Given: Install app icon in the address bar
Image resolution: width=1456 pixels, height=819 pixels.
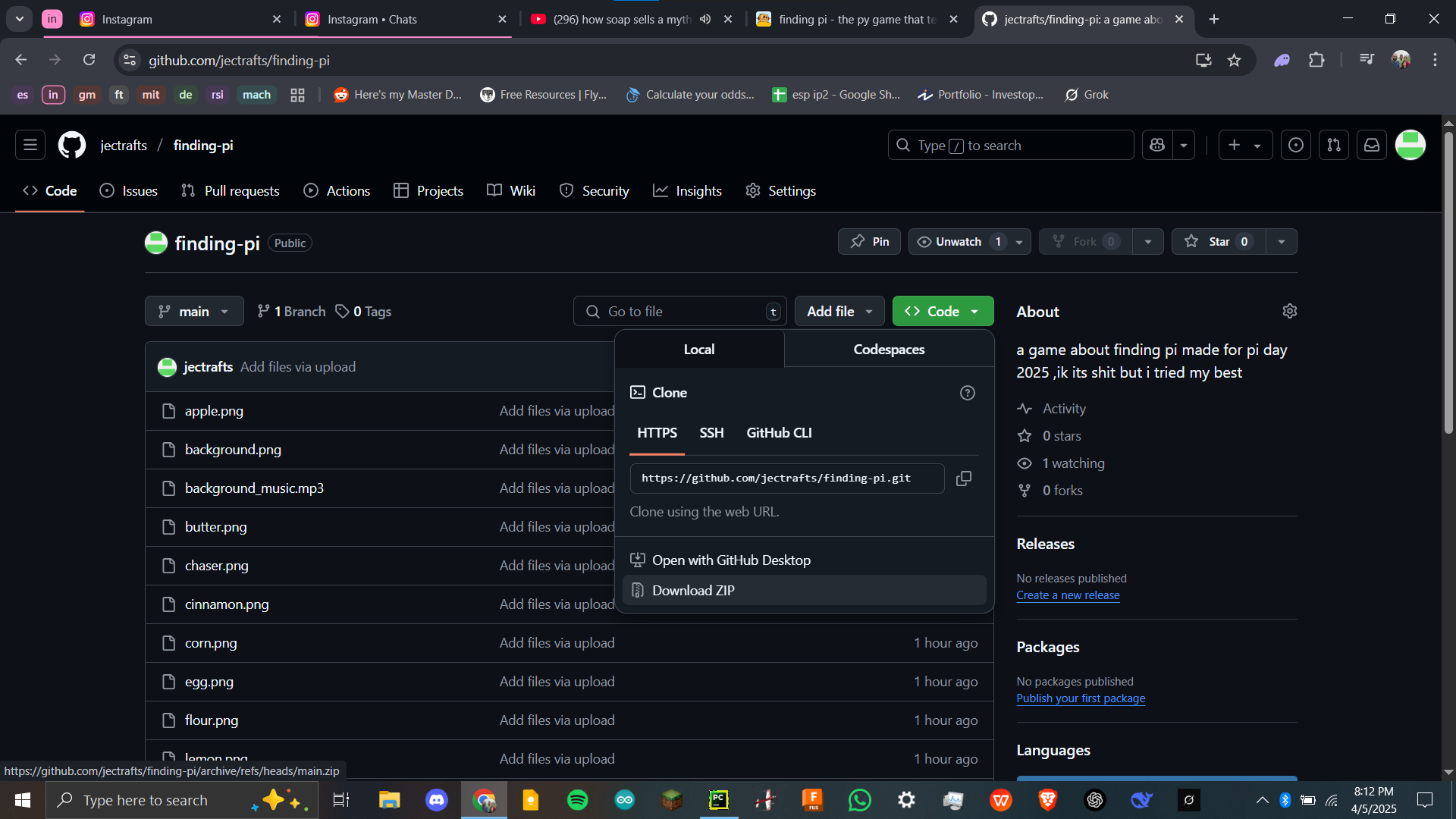Looking at the screenshot, I should click(1203, 60).
